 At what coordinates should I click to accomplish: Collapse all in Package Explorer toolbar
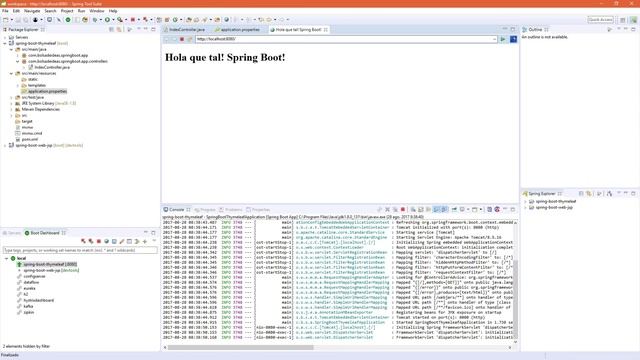coord(111,29)
